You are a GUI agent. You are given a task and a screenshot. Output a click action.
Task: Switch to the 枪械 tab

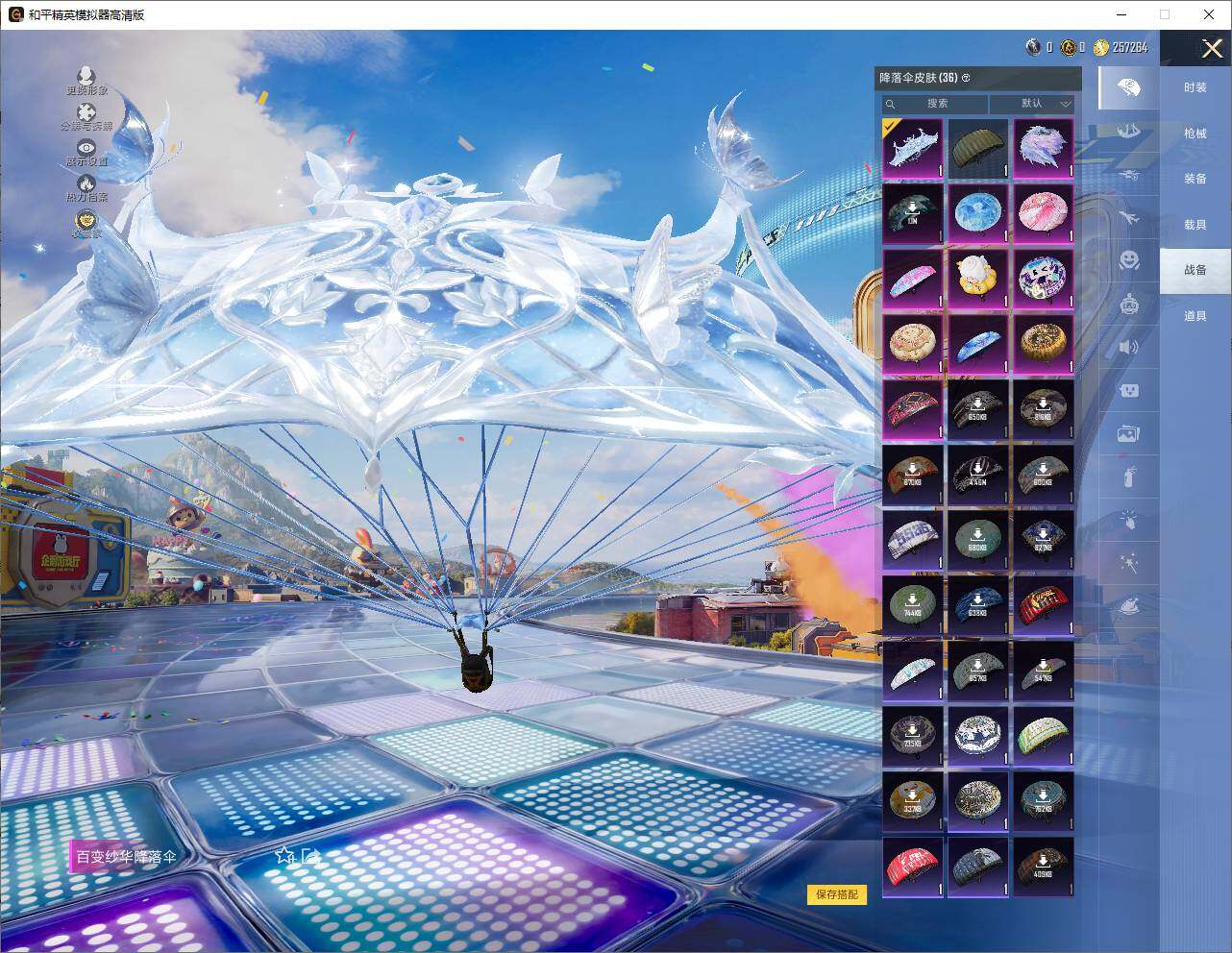point(1195,134)
